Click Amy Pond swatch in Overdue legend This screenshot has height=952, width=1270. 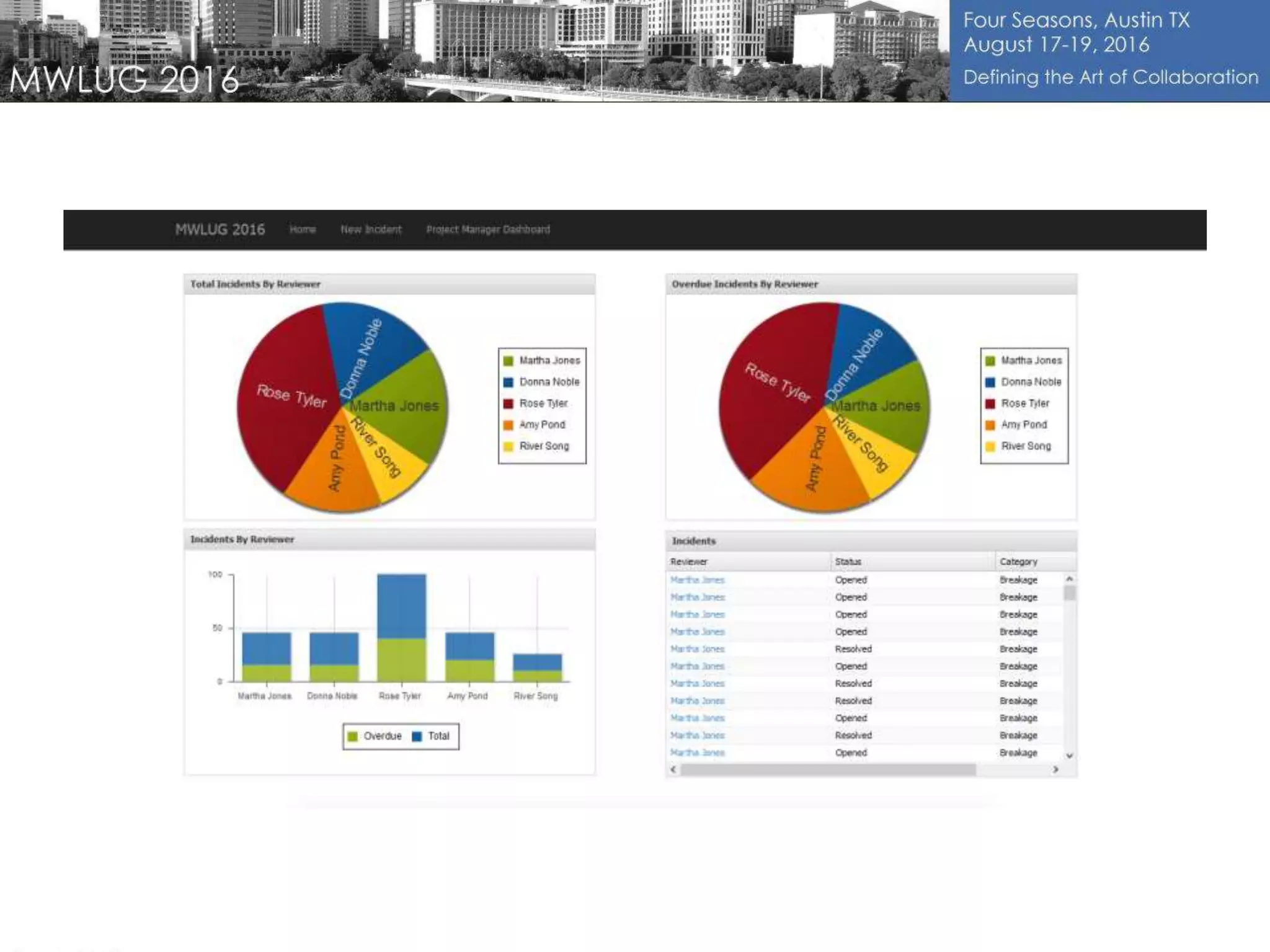990,425
